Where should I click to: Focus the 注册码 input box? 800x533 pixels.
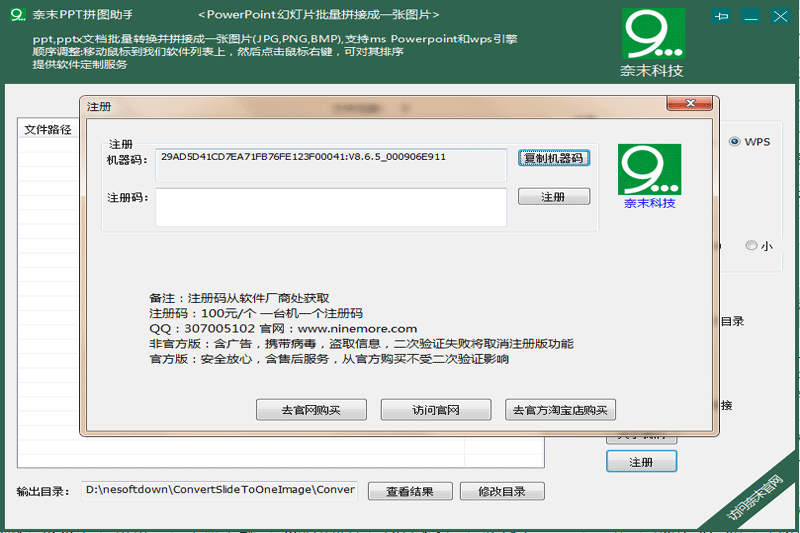(x=331, y=207)
